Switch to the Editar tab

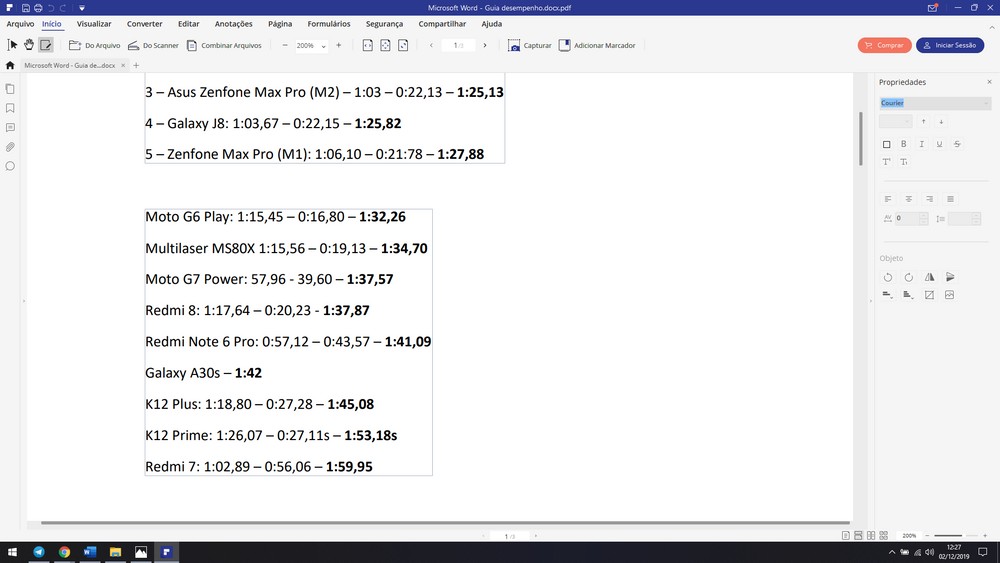(x=189, y=24)
